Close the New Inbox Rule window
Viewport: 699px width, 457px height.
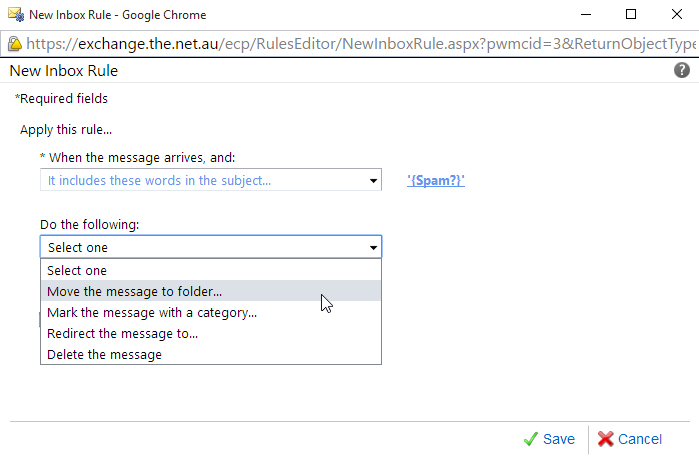pos(677,14)
